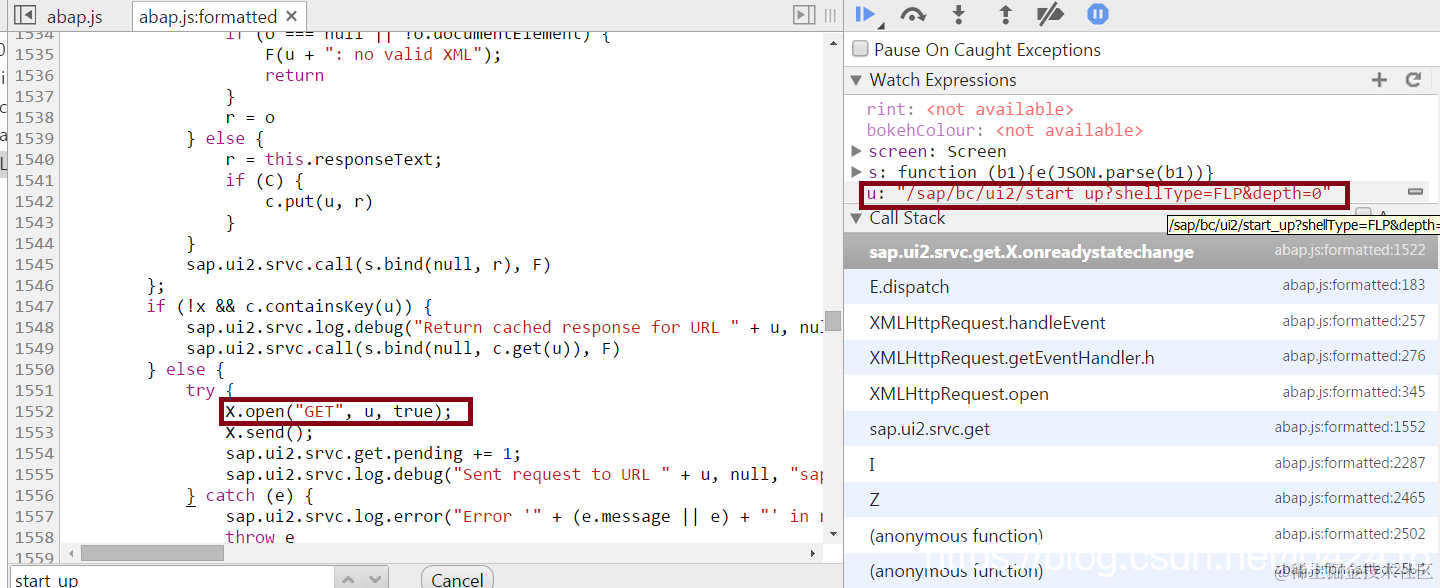Select the rint watch expression
1440x588 pixels.
(x=970, y=109)
